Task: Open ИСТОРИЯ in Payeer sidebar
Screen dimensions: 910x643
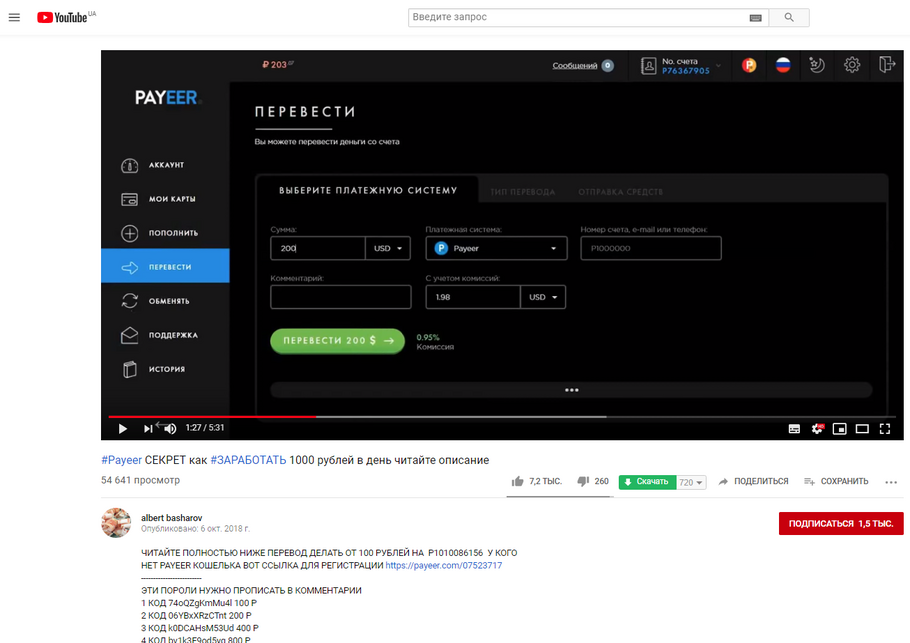Action: (165, 369)
